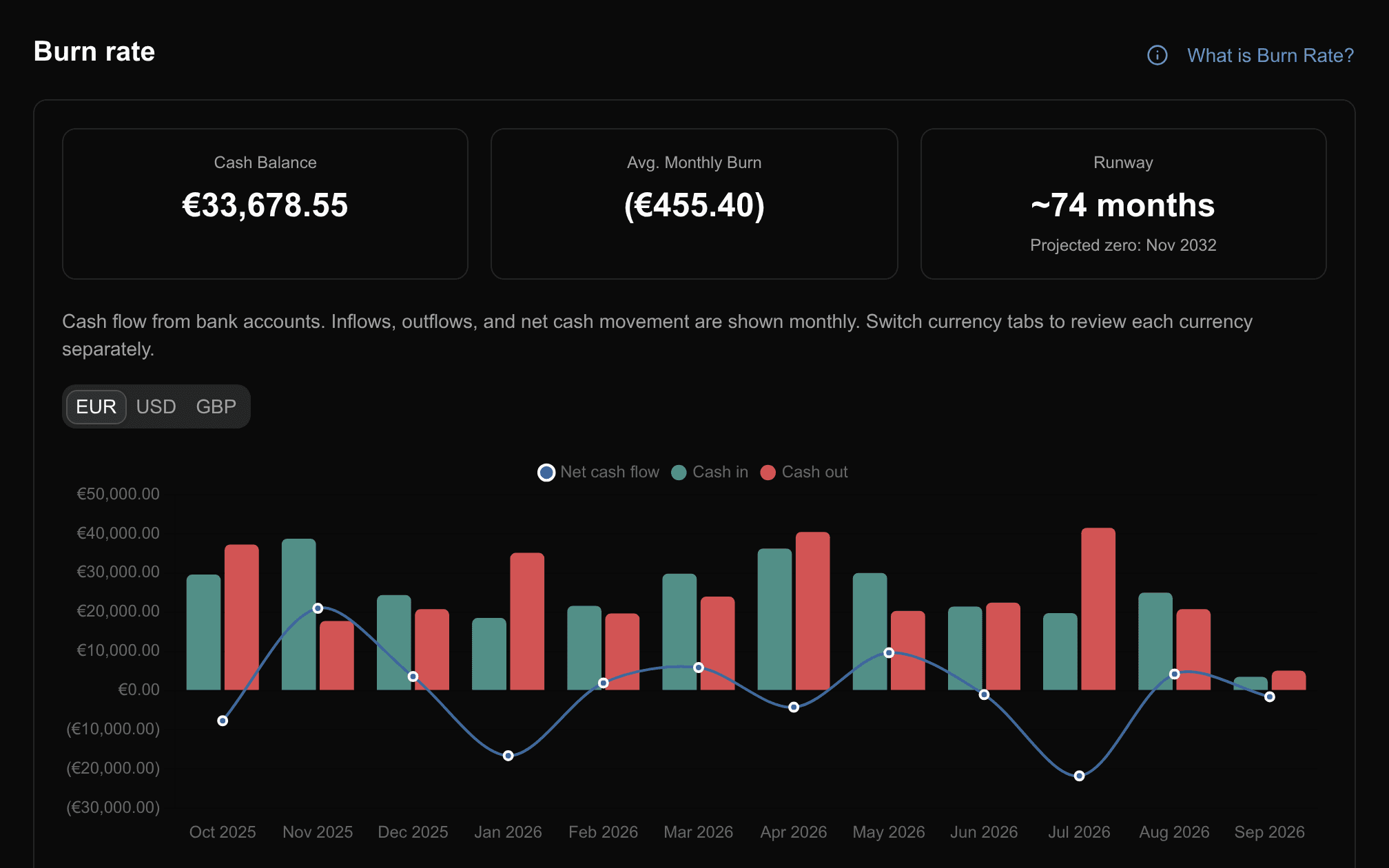The height and width of the screenshot is (868, 1389).
Task: Click the (€30,000.00) y-axis label
Action: [x=113, y=807]
